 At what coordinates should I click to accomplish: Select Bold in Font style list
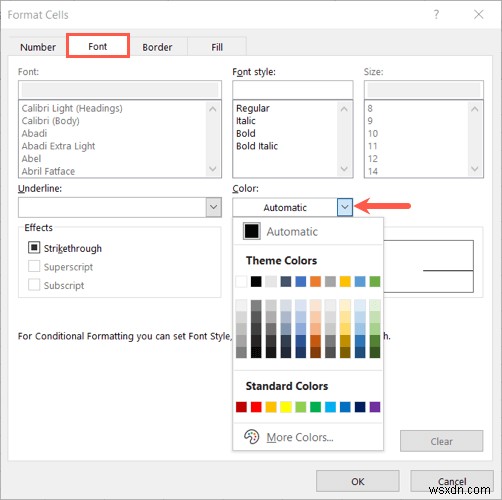[x=246, y=133]
